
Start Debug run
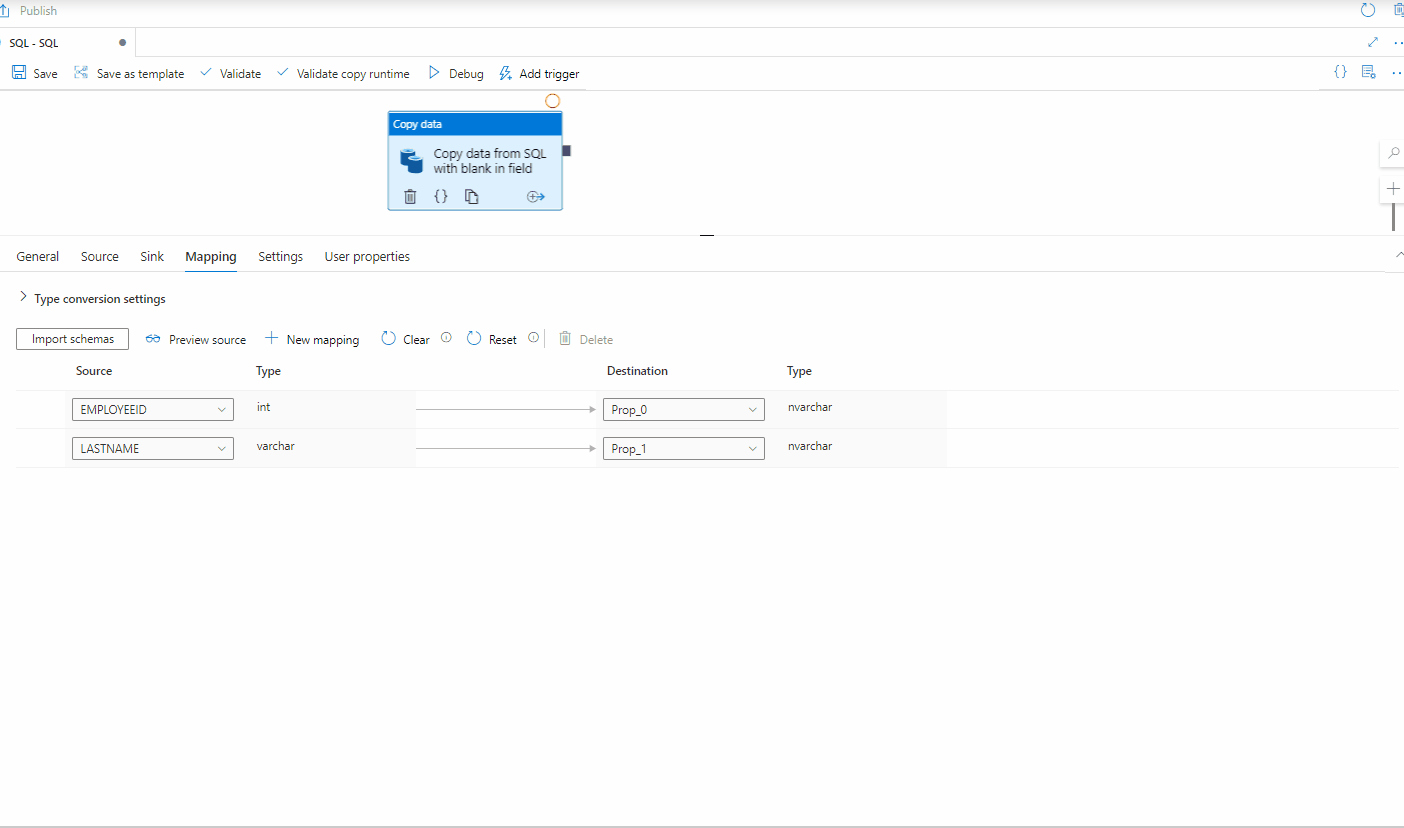[x=456, y=73]
